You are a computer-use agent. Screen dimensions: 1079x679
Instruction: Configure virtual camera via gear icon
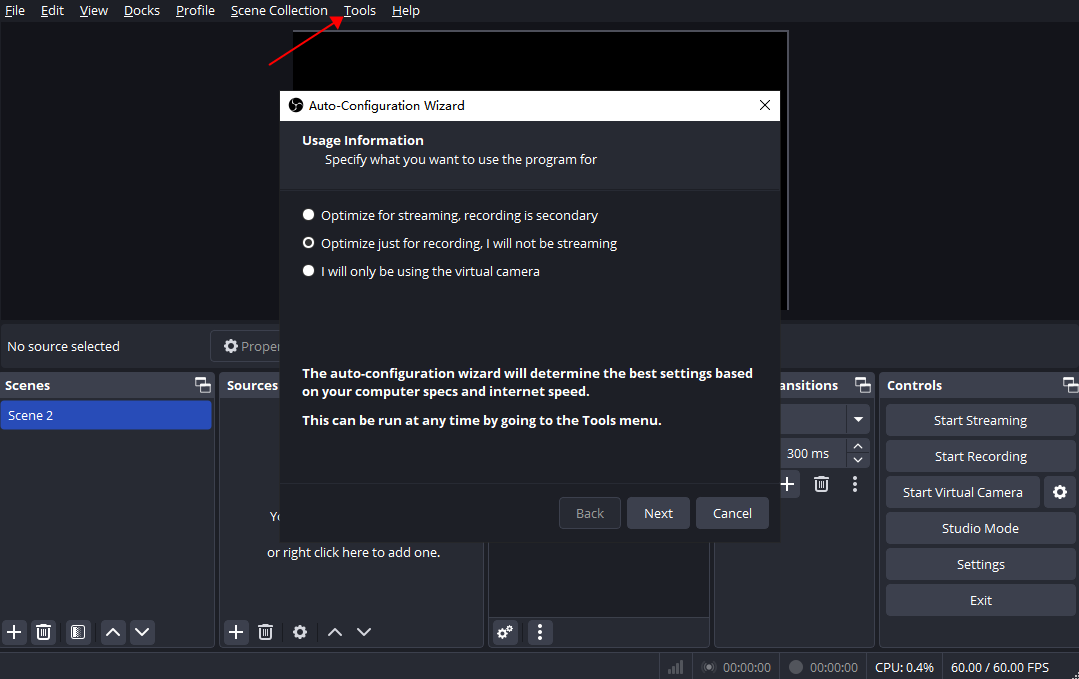[1060, 492]
